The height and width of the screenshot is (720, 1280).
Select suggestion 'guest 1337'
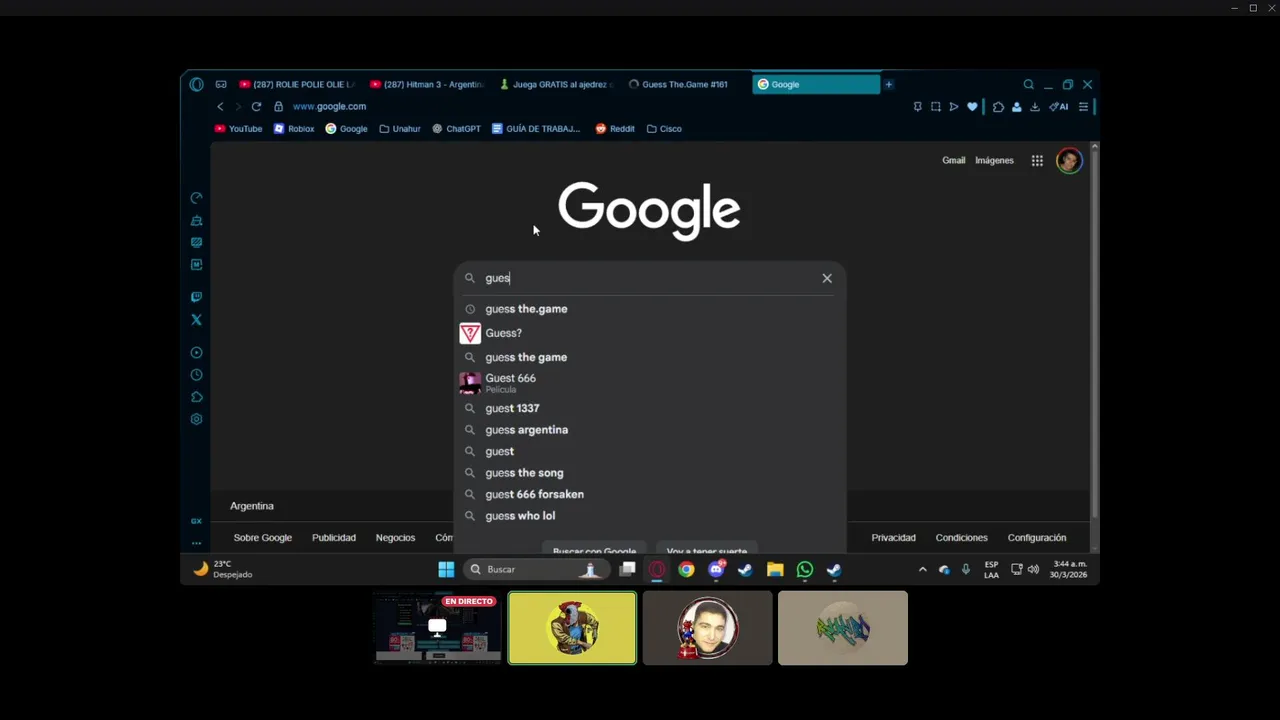(650, 408)
